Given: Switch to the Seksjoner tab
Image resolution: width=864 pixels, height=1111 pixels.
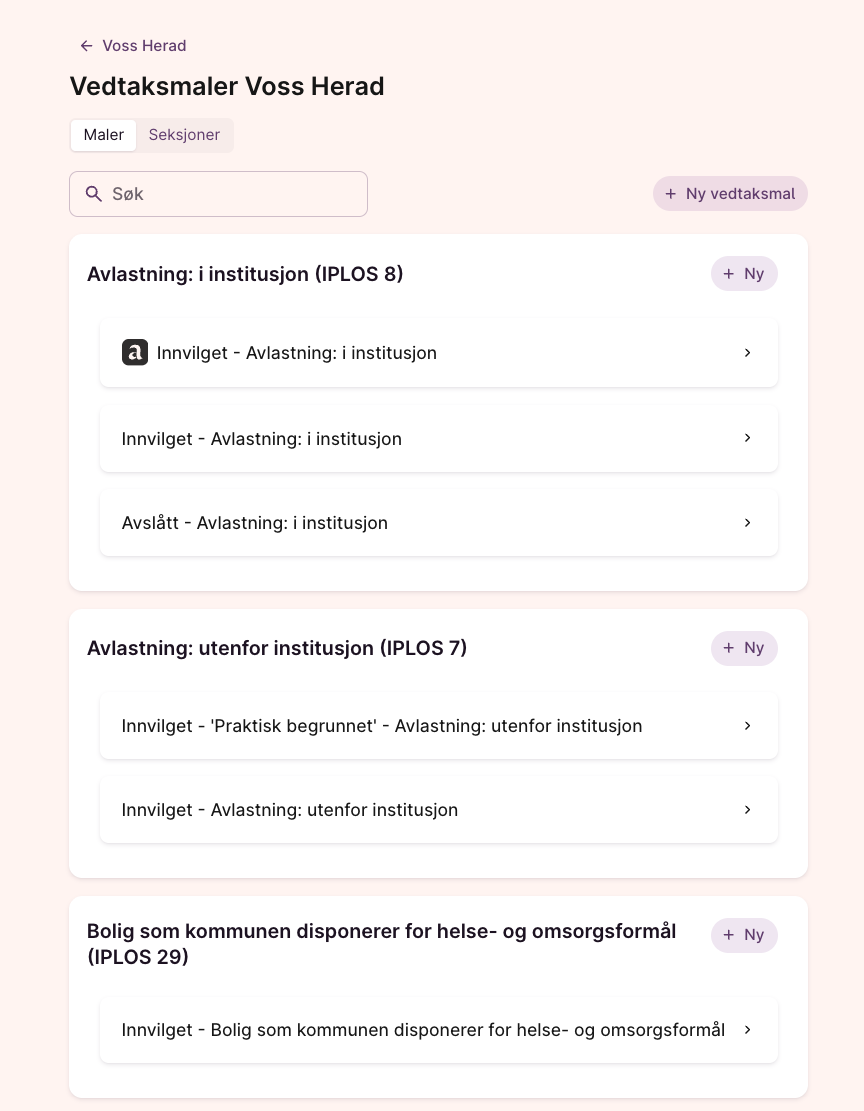Looking at the screenshot, I should (184, 135).
